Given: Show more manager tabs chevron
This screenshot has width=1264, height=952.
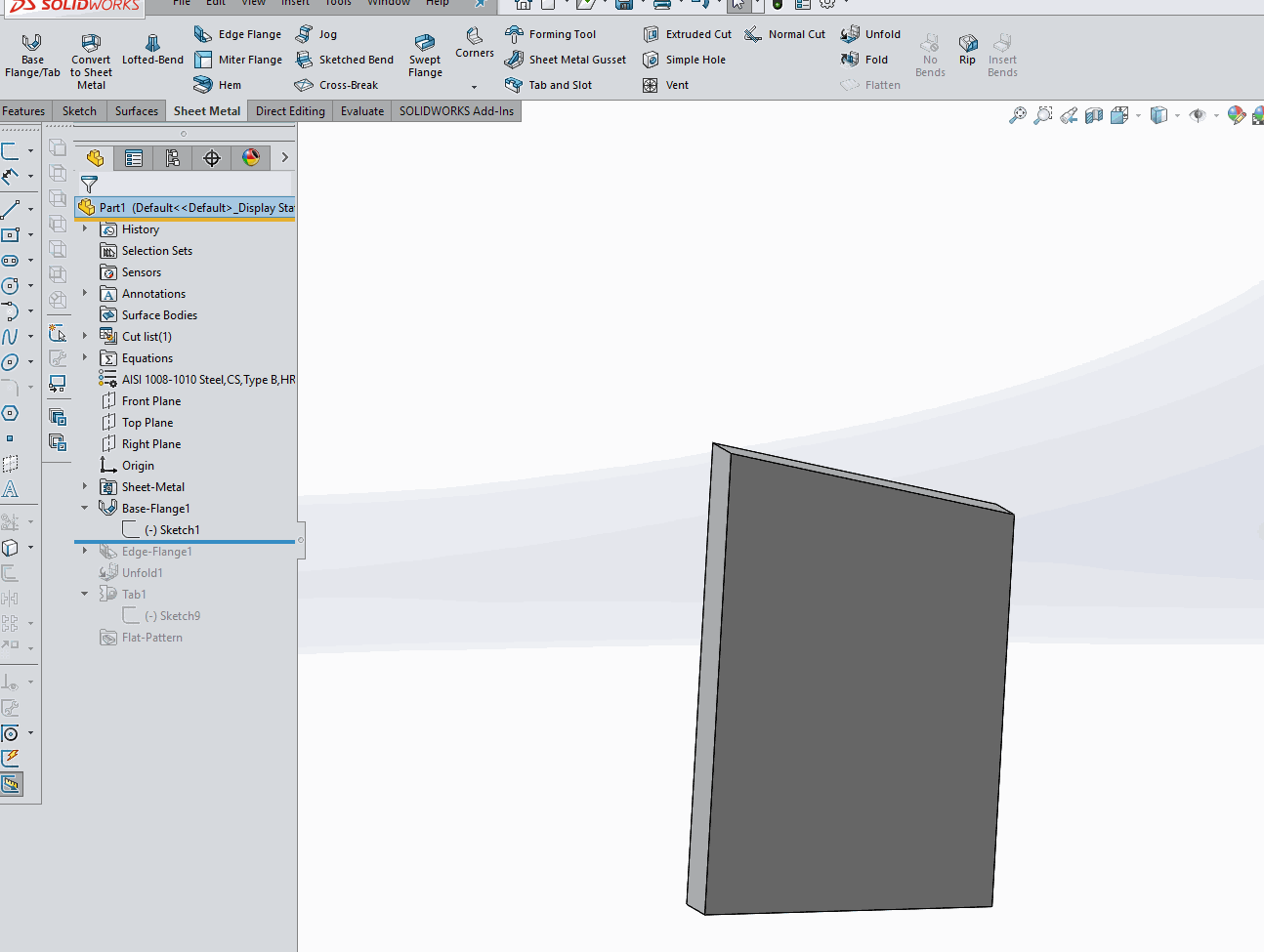Looking at the screenshot, I should click(284, 157).
